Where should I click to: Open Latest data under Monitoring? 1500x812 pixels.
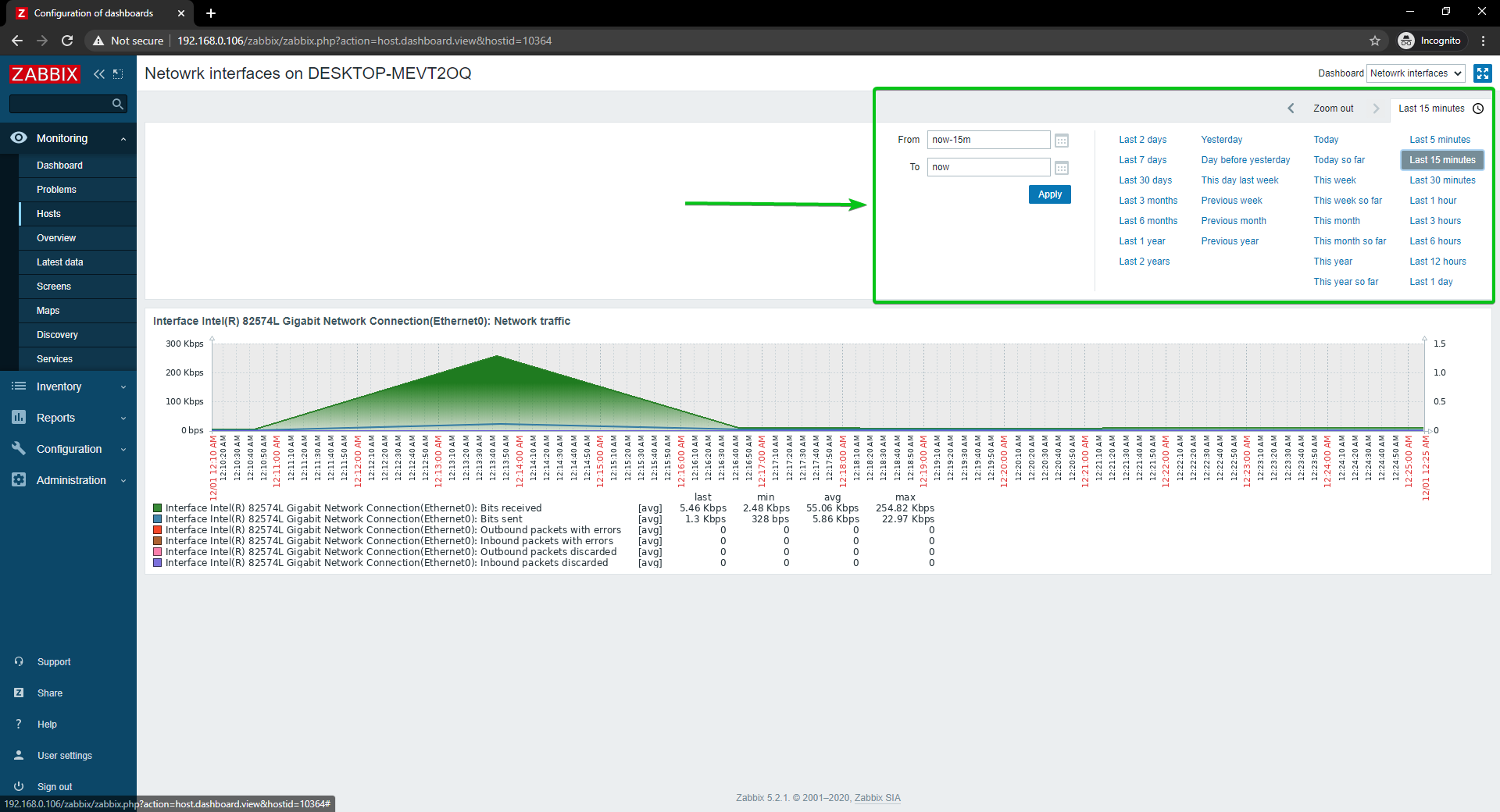pos(59,262)
